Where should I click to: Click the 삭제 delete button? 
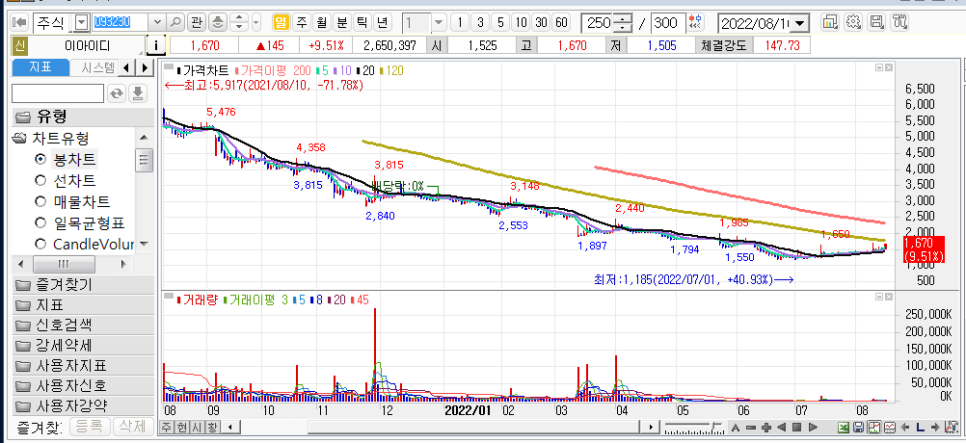133,426
